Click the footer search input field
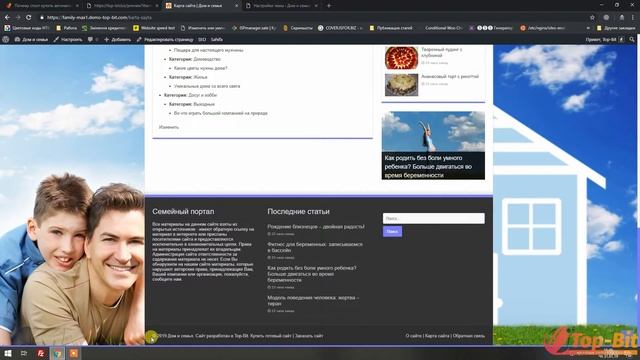This screenshot has width=640, height=360. click(433, 218)
